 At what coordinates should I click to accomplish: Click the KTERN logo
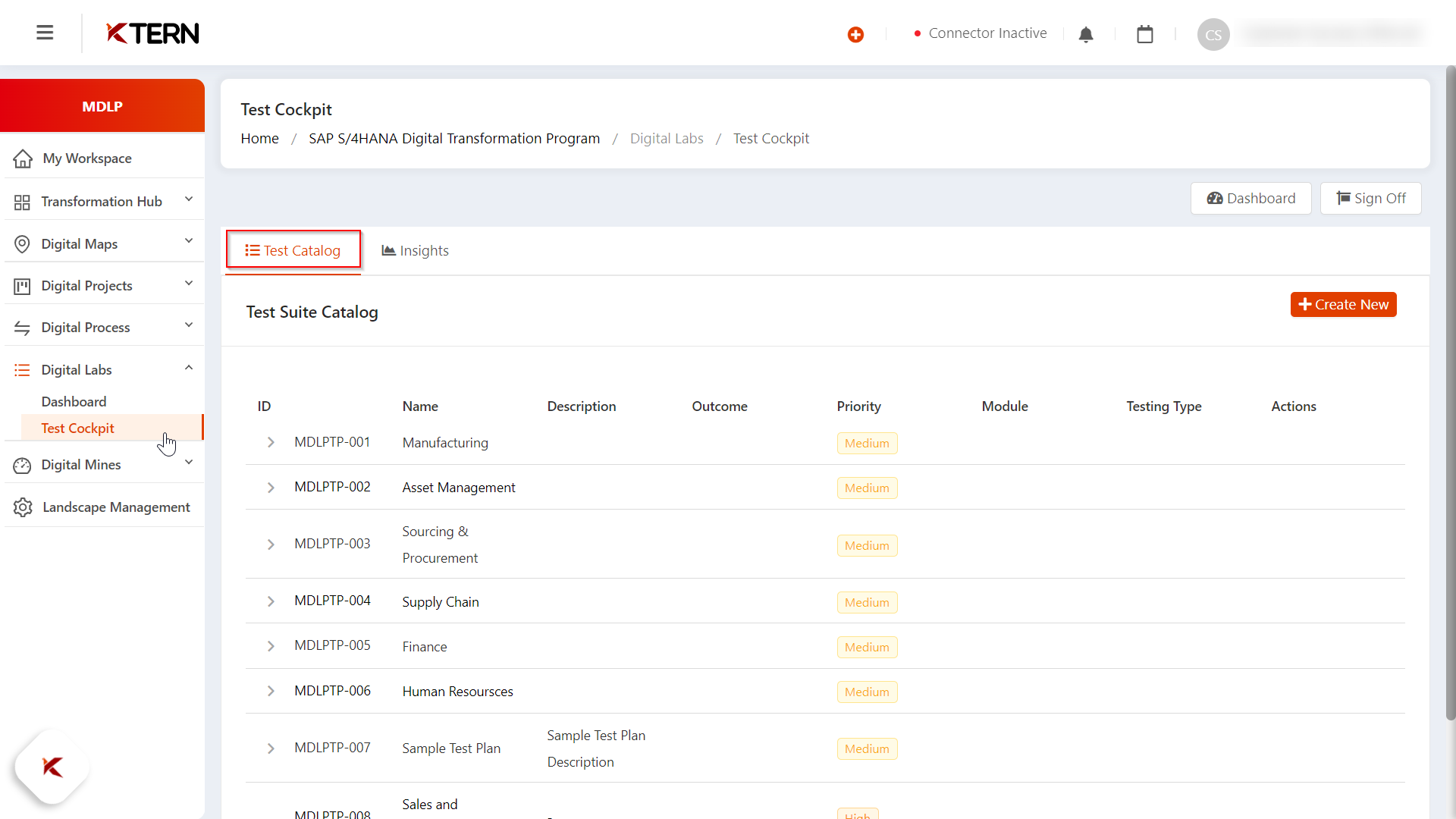[152, 33]
